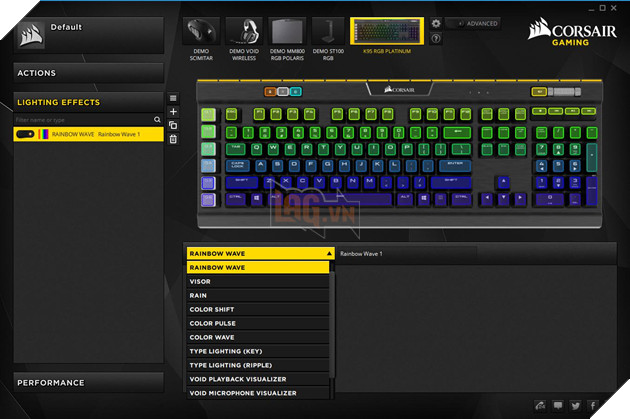Select the Backspace key on the keyboard

[457, 132]
